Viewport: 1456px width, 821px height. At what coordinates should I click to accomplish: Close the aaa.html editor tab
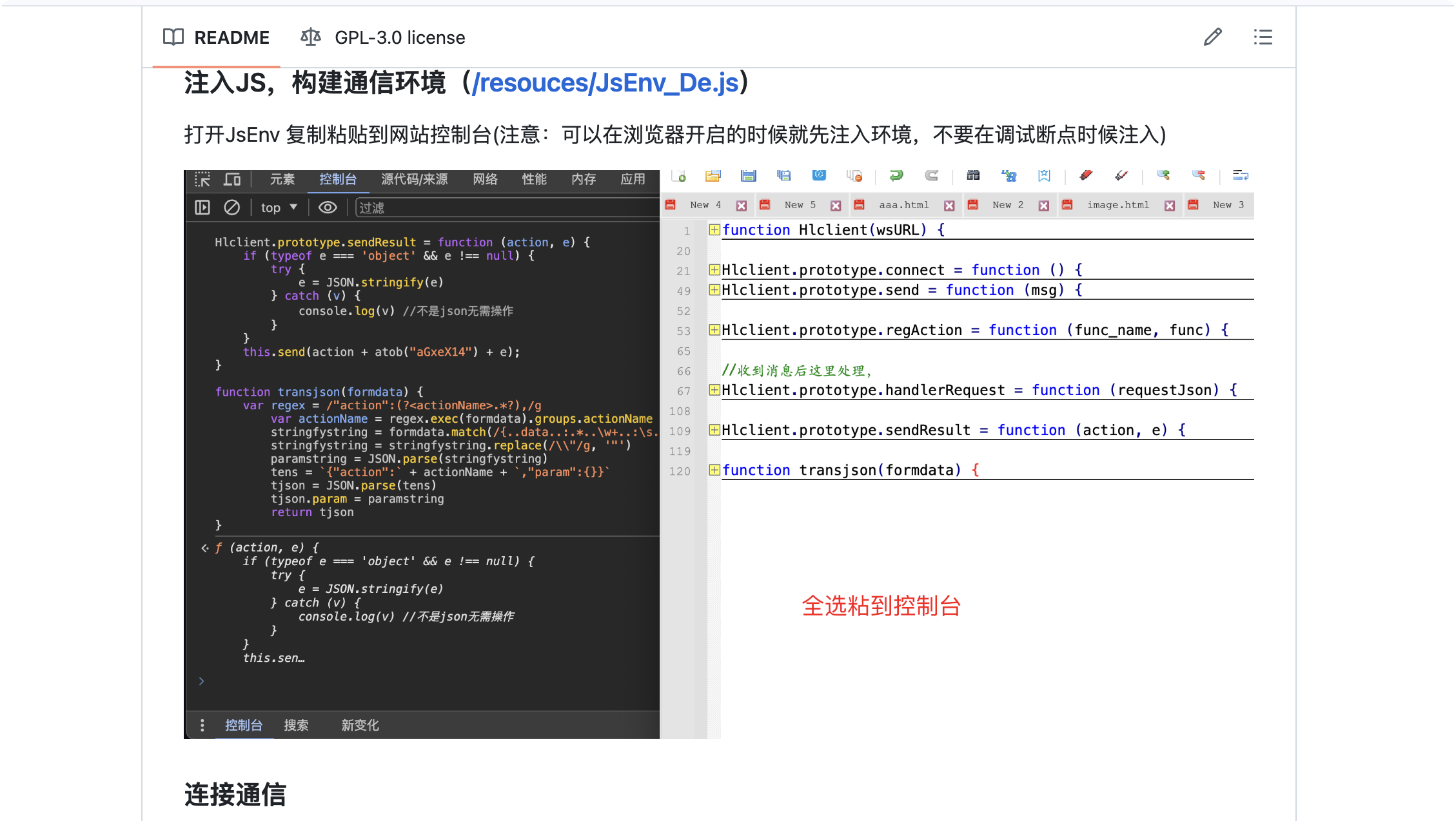949,206
